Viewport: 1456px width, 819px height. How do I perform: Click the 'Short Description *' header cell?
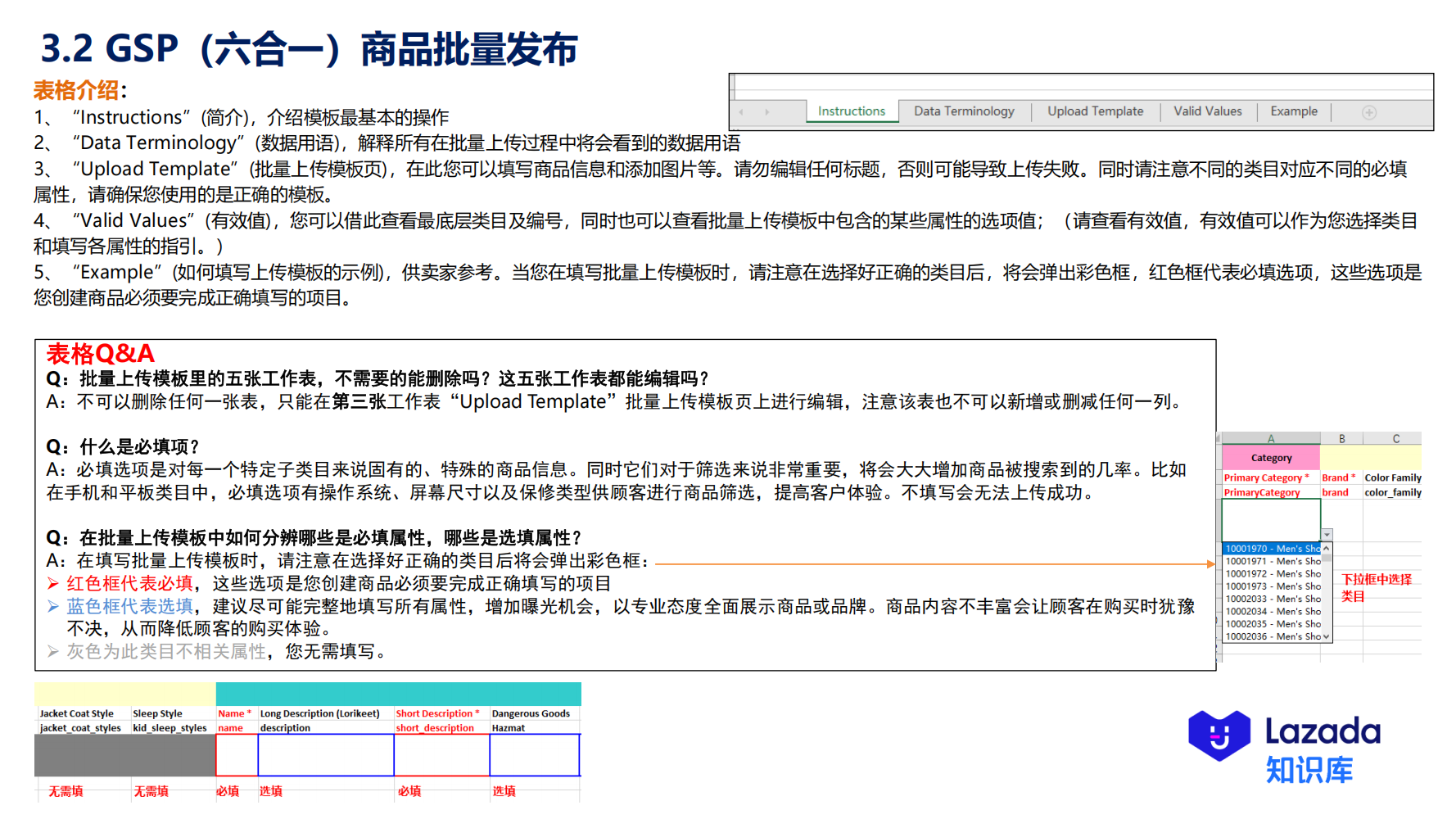(441, 713)
